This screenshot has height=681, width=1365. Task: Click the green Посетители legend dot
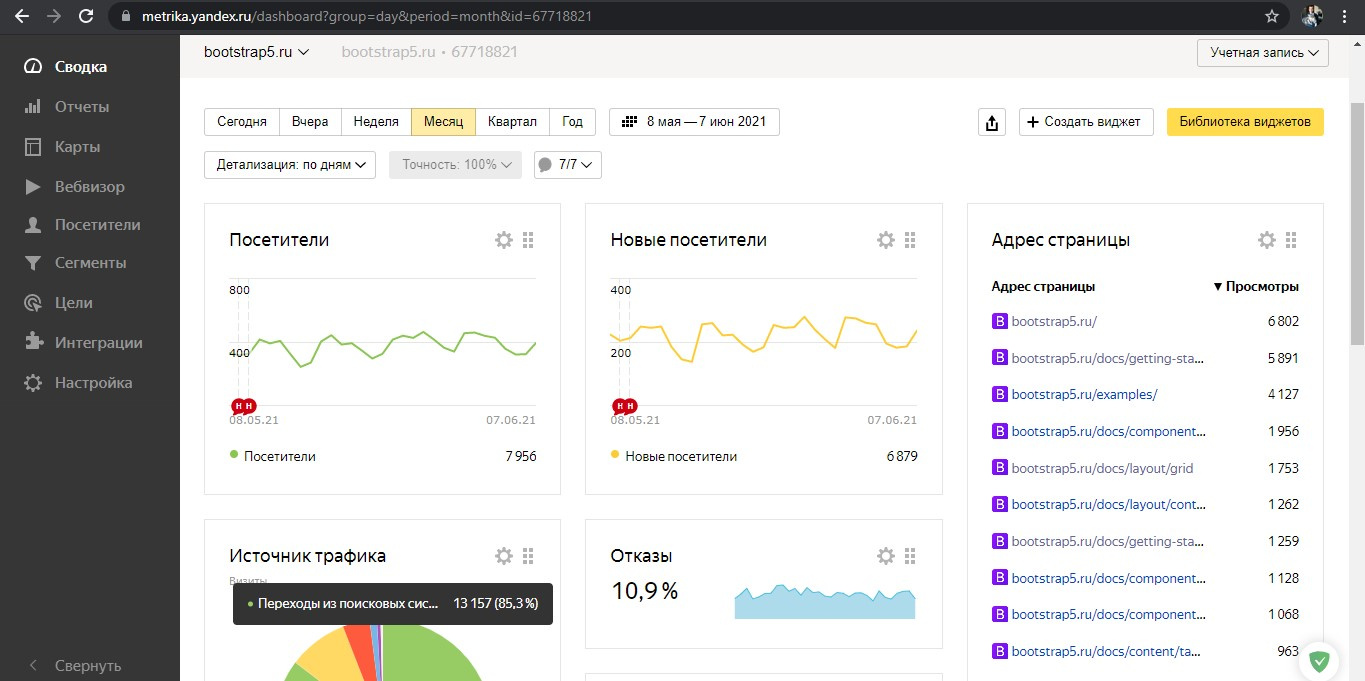click(234, 455)
